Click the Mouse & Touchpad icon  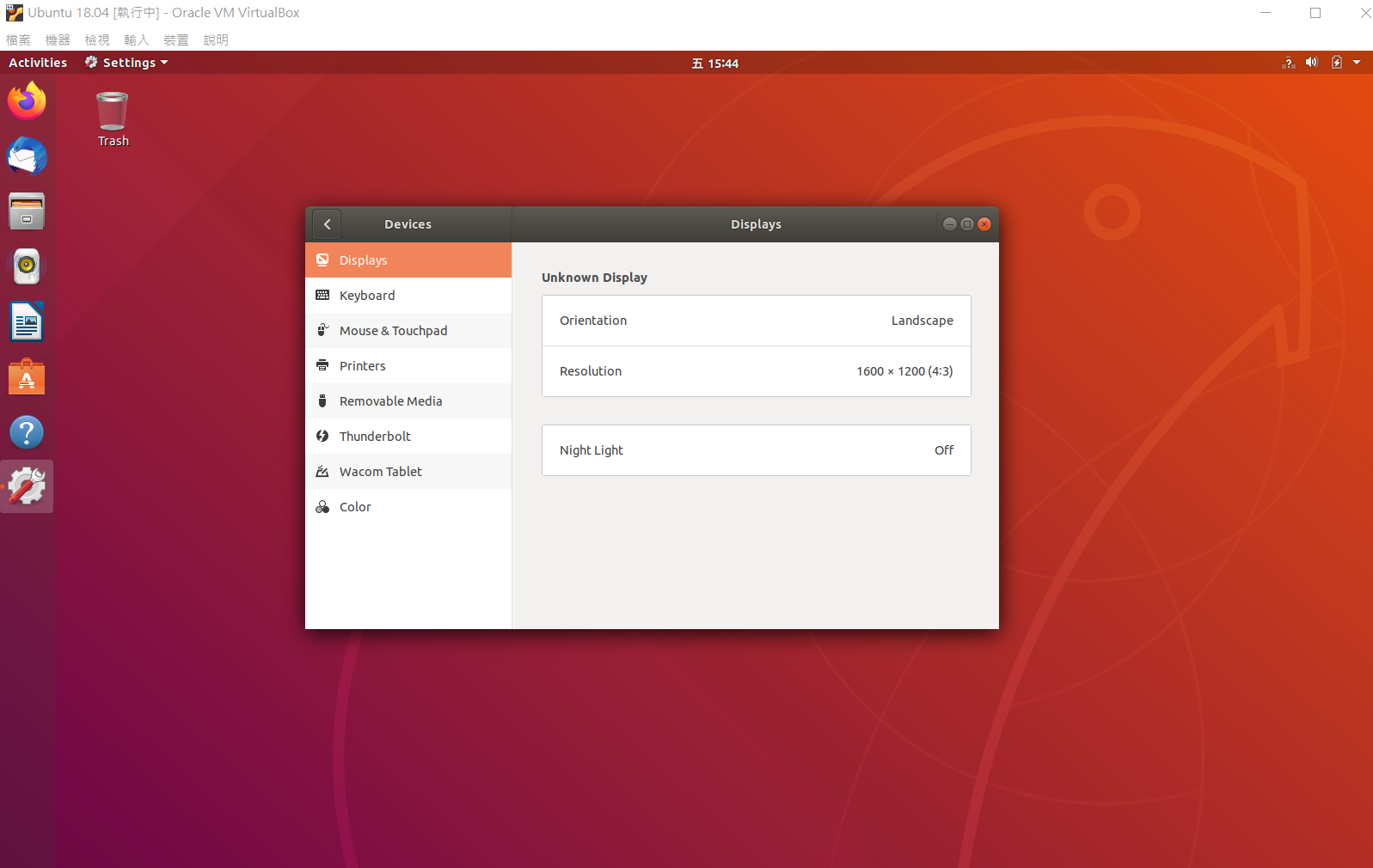pos(322,330)
